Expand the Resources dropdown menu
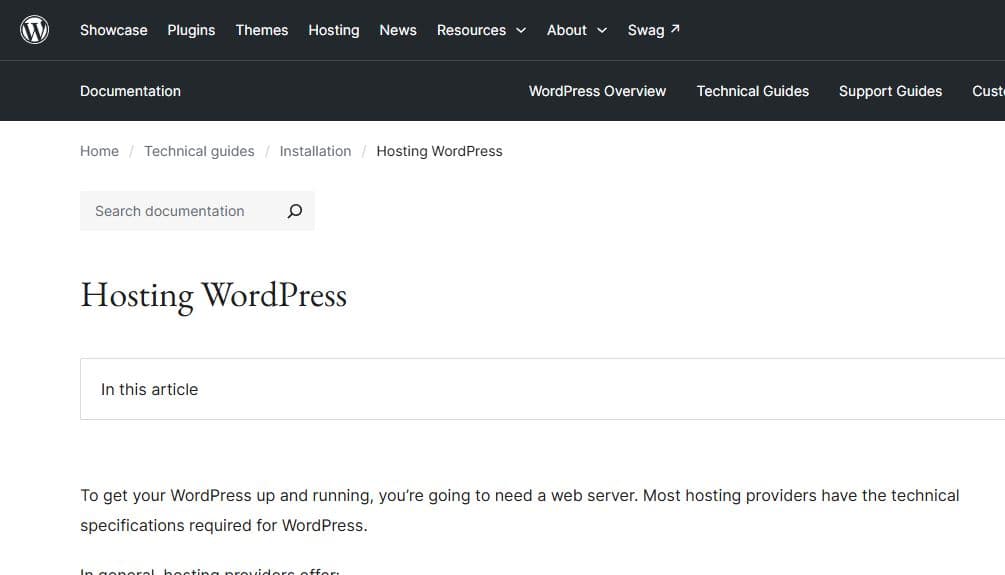This screenshot has height=575, width=1005. (x=481, y=30)
